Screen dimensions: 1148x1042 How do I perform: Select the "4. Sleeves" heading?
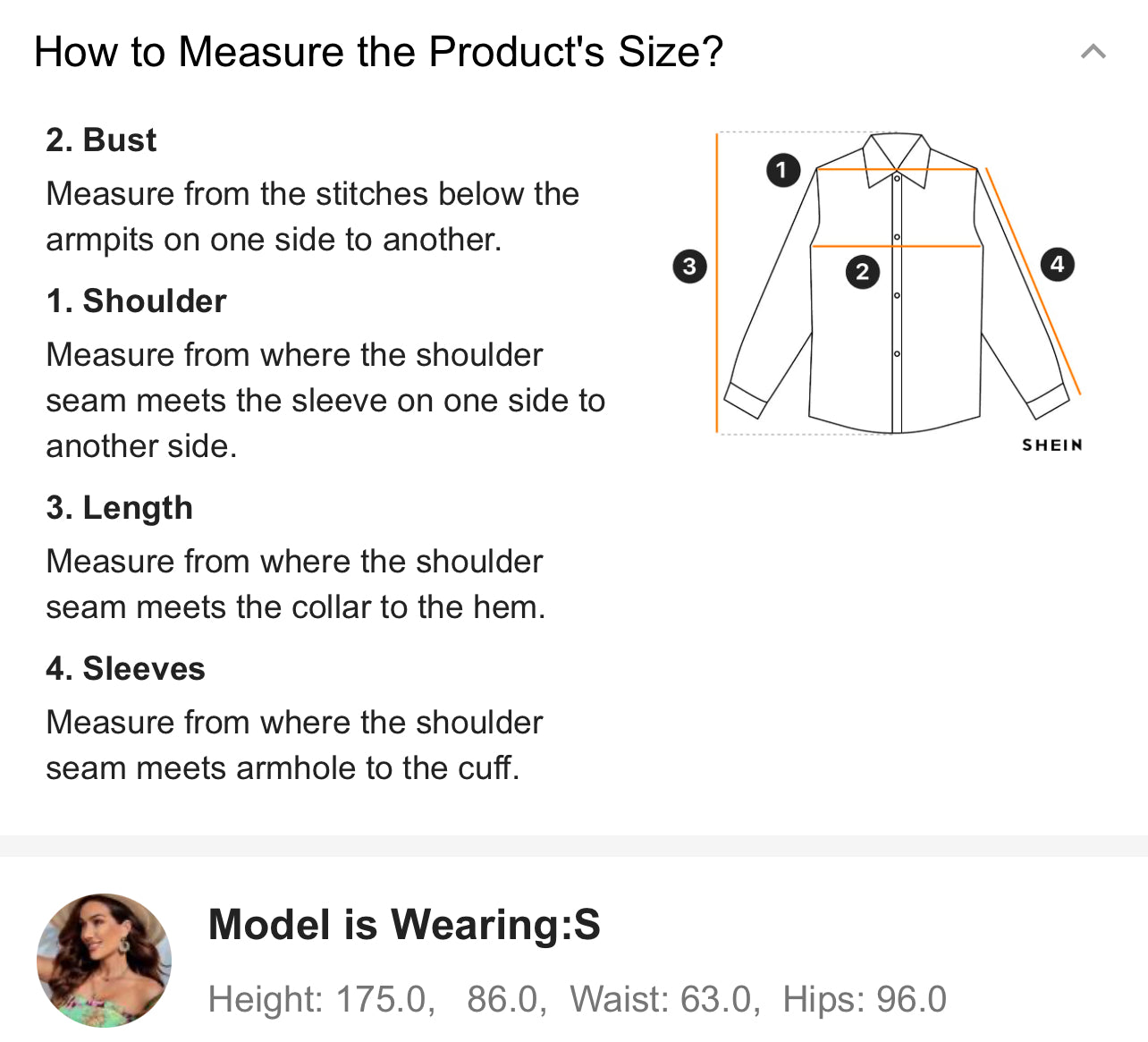pos(125,669)
